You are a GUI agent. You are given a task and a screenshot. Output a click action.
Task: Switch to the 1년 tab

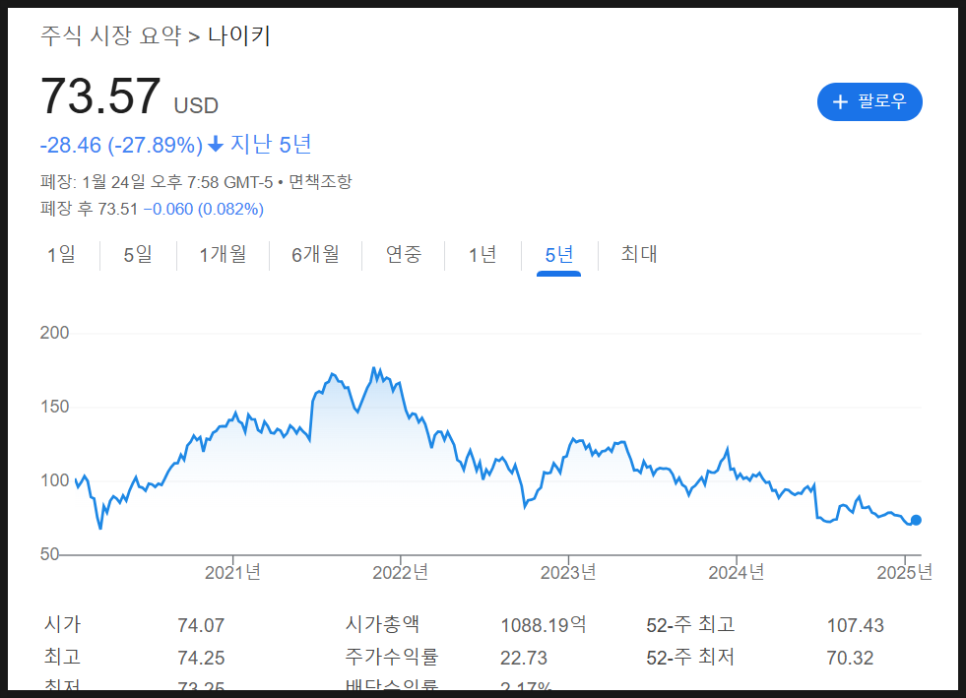point(482,254)
